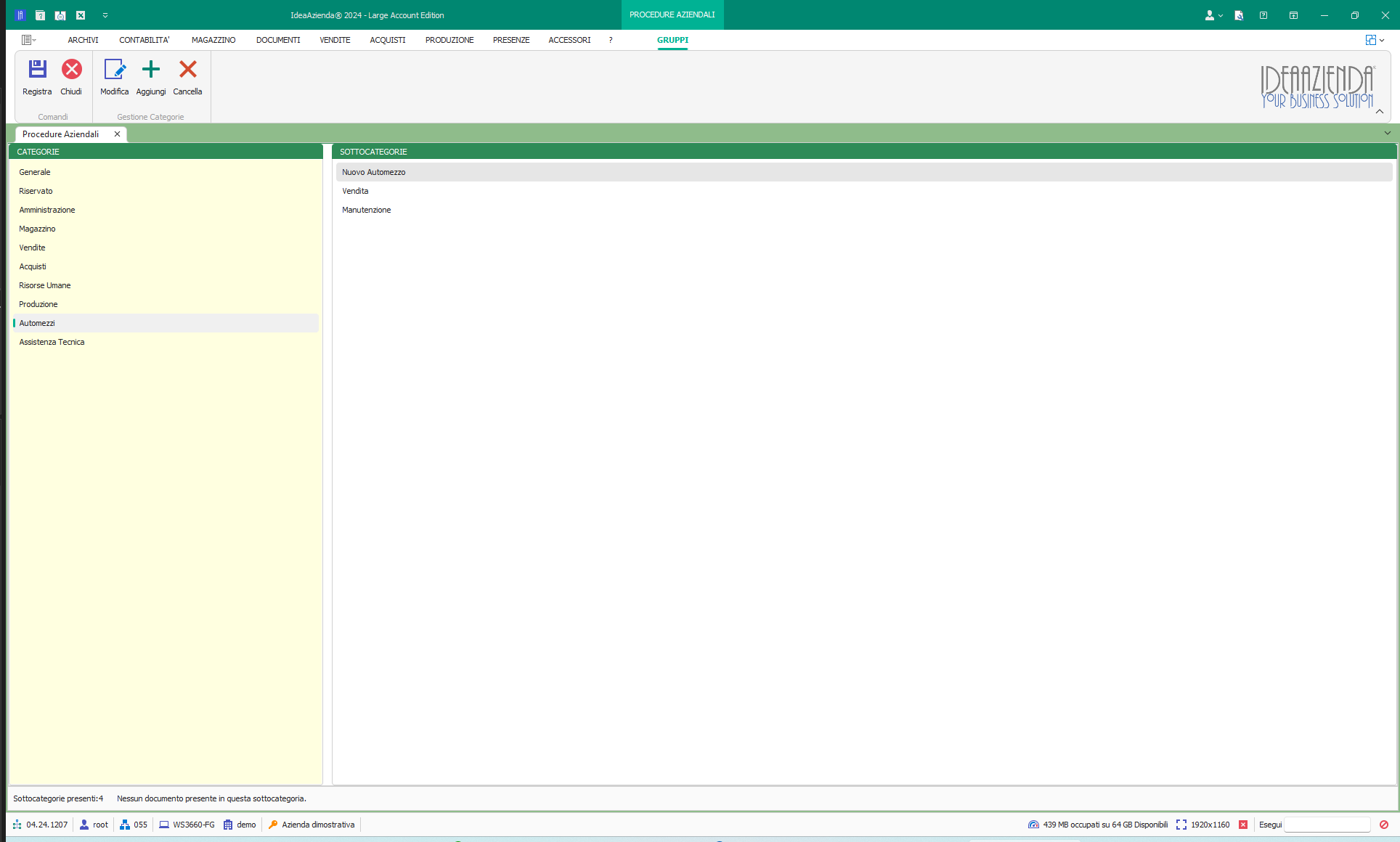Screen dimensions: 1400x842
Task: Click the IdeaAzienda app icon in title bar
Action: pyautogui.click(x=20, y=15)
